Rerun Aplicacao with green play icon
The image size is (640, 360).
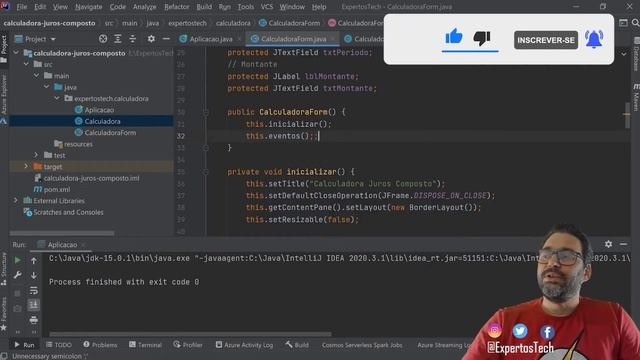(18, 260)
